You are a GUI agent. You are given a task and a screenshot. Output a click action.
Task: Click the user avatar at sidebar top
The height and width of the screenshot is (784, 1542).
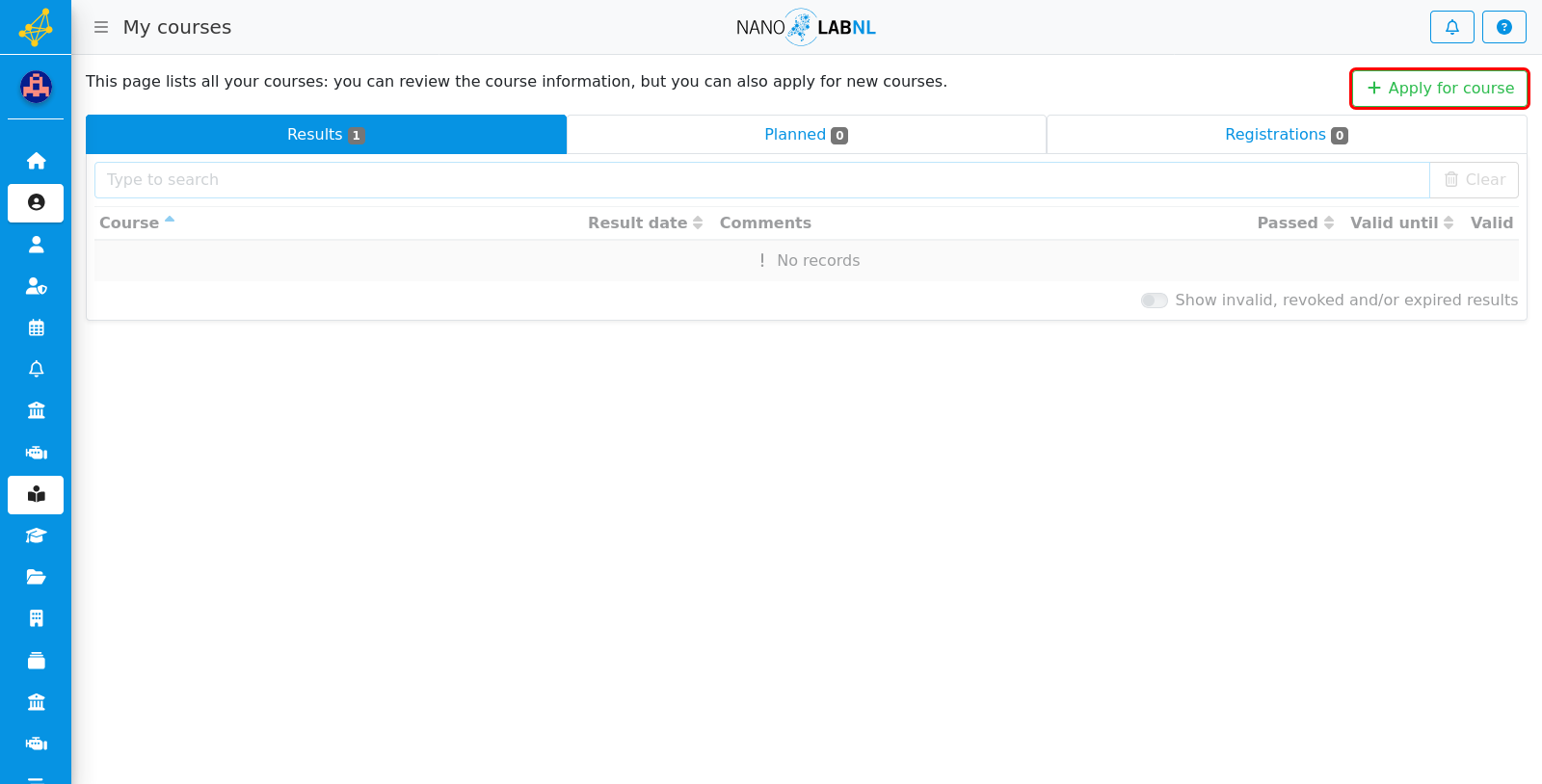(x=36, y=87)
